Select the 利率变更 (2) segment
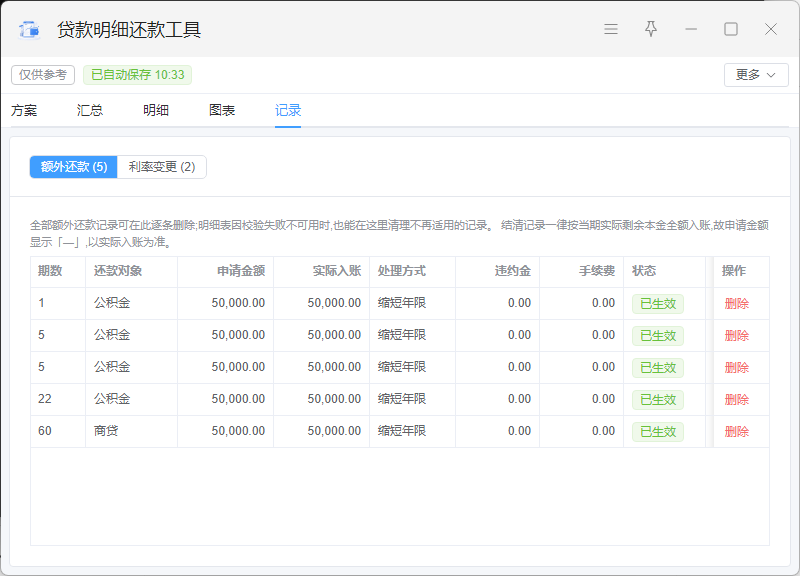800x576 pixels. [162, 167]
